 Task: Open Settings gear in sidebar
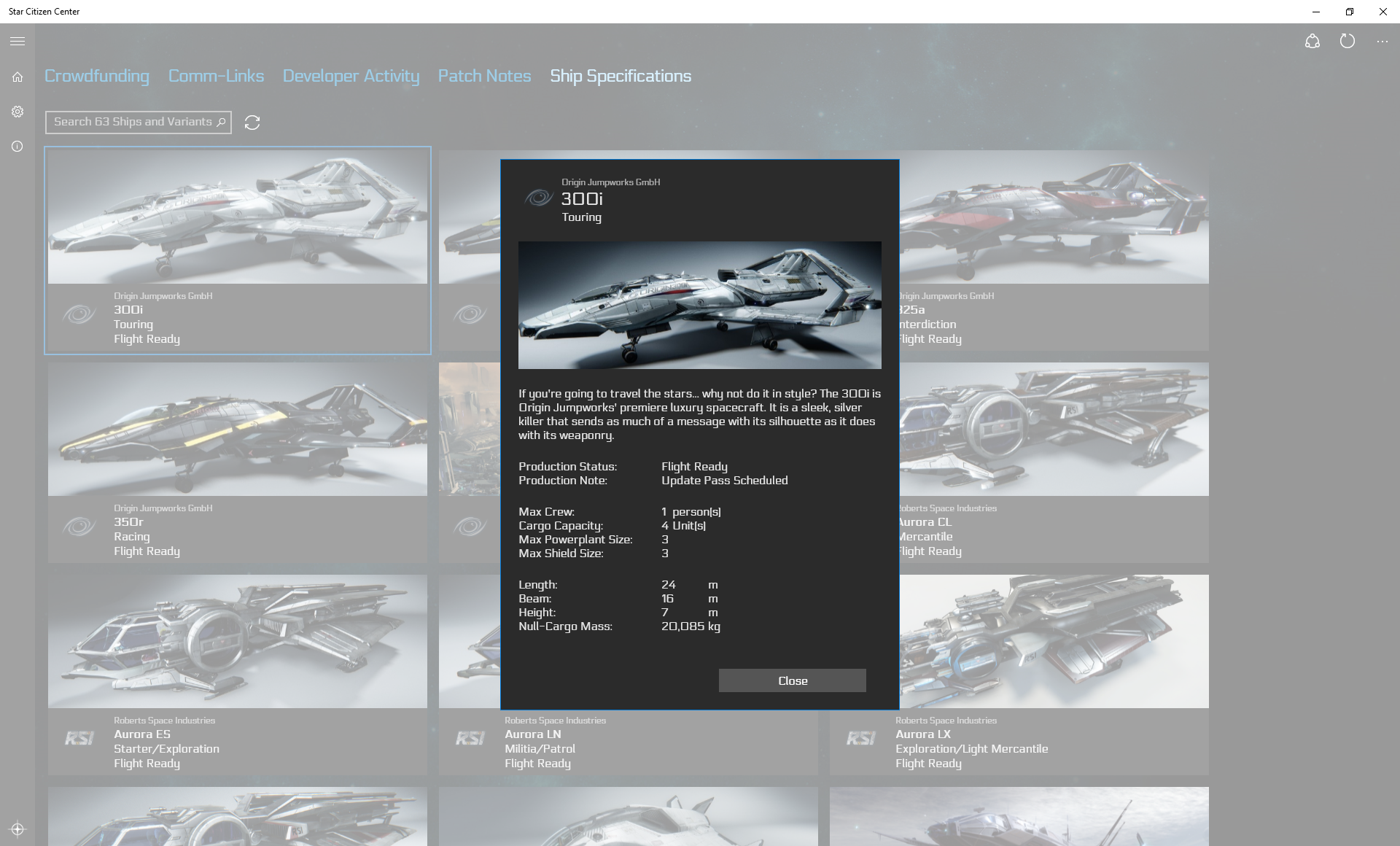17,112
